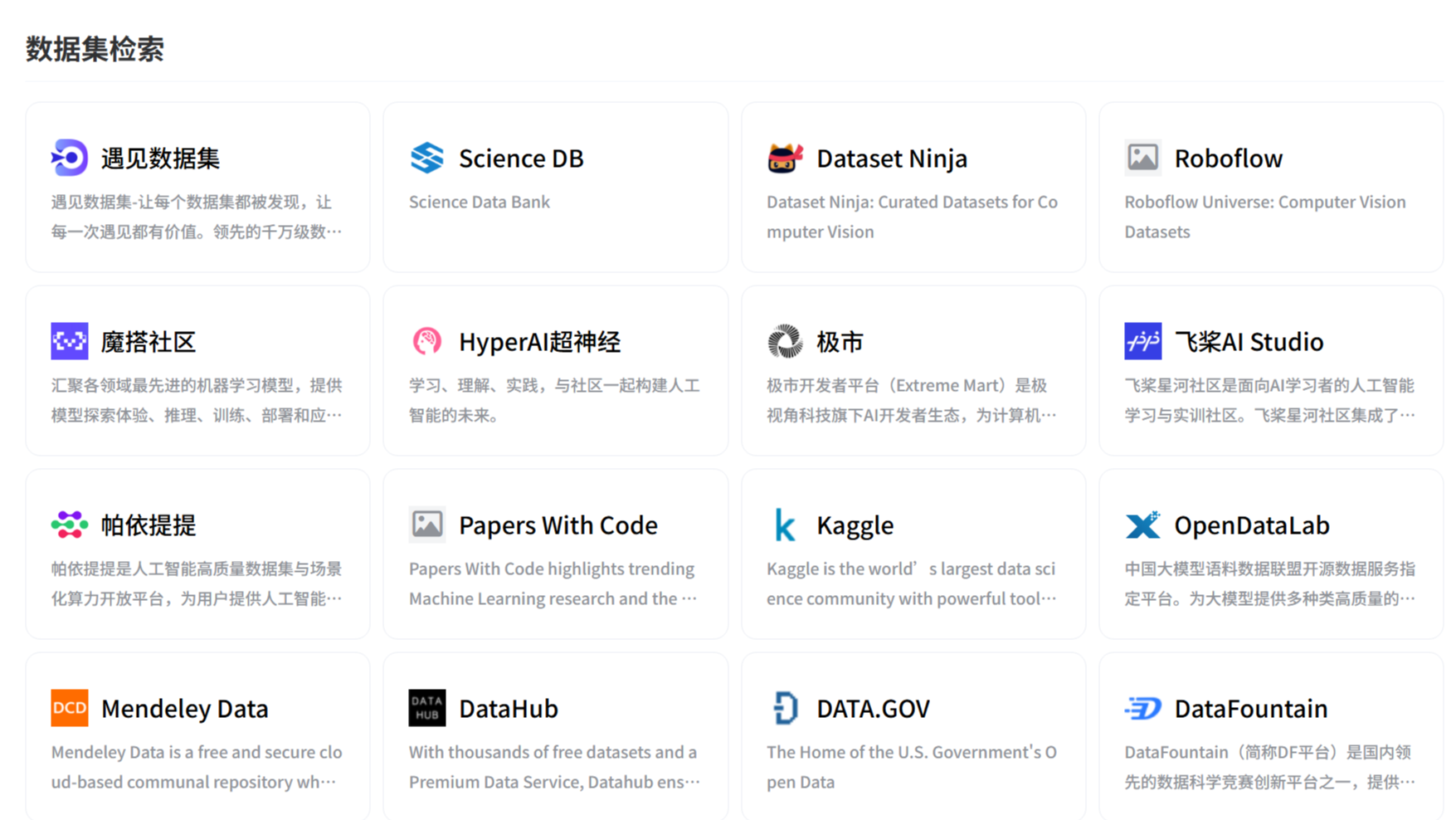1456x820 pixels.
Task: Click 'With thousands of free datasets' description
Action: click(555, 767)
